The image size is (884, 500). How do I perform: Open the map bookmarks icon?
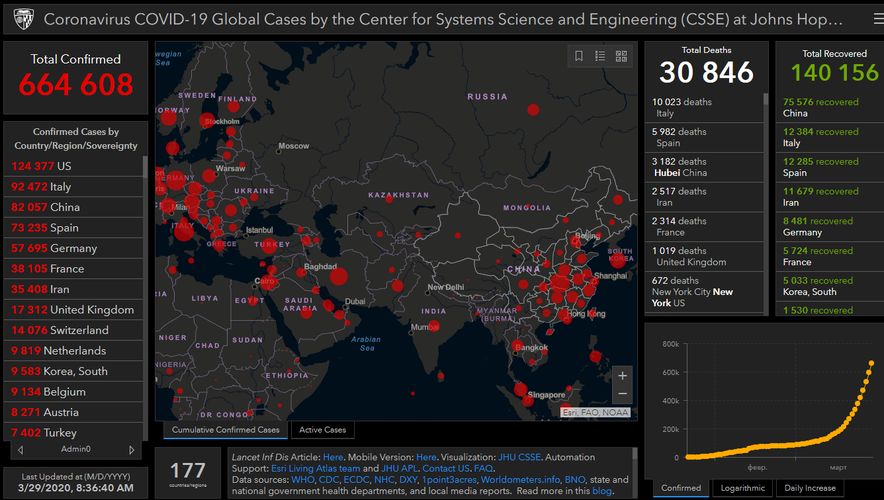click(x=578, y=57)
